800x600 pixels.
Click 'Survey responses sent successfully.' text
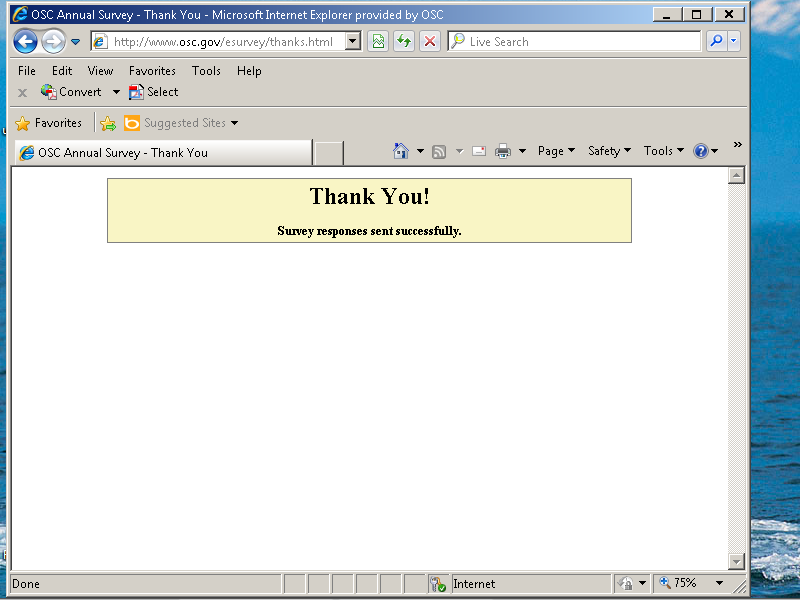coord(369,231)
